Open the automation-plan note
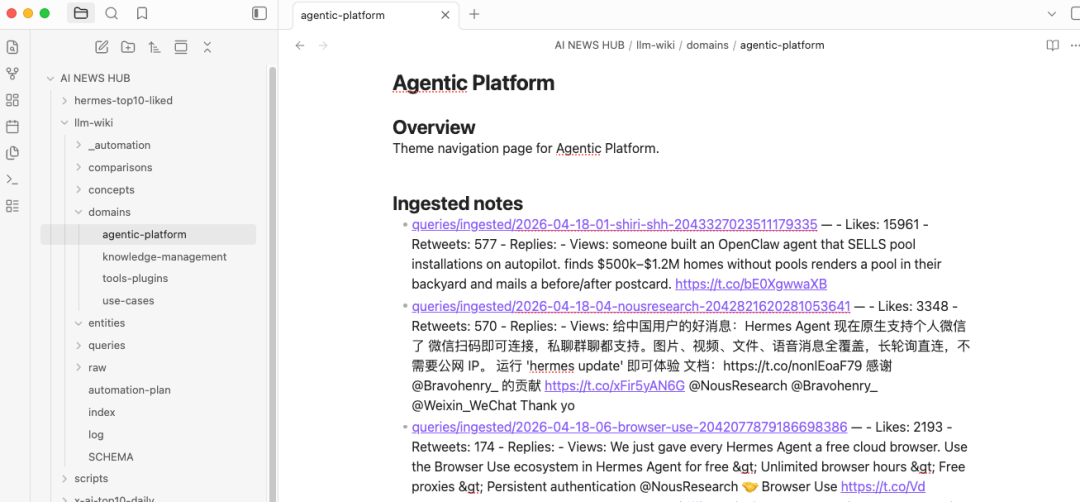This screenshot has width=1080, height=502. tap(129, 390)
